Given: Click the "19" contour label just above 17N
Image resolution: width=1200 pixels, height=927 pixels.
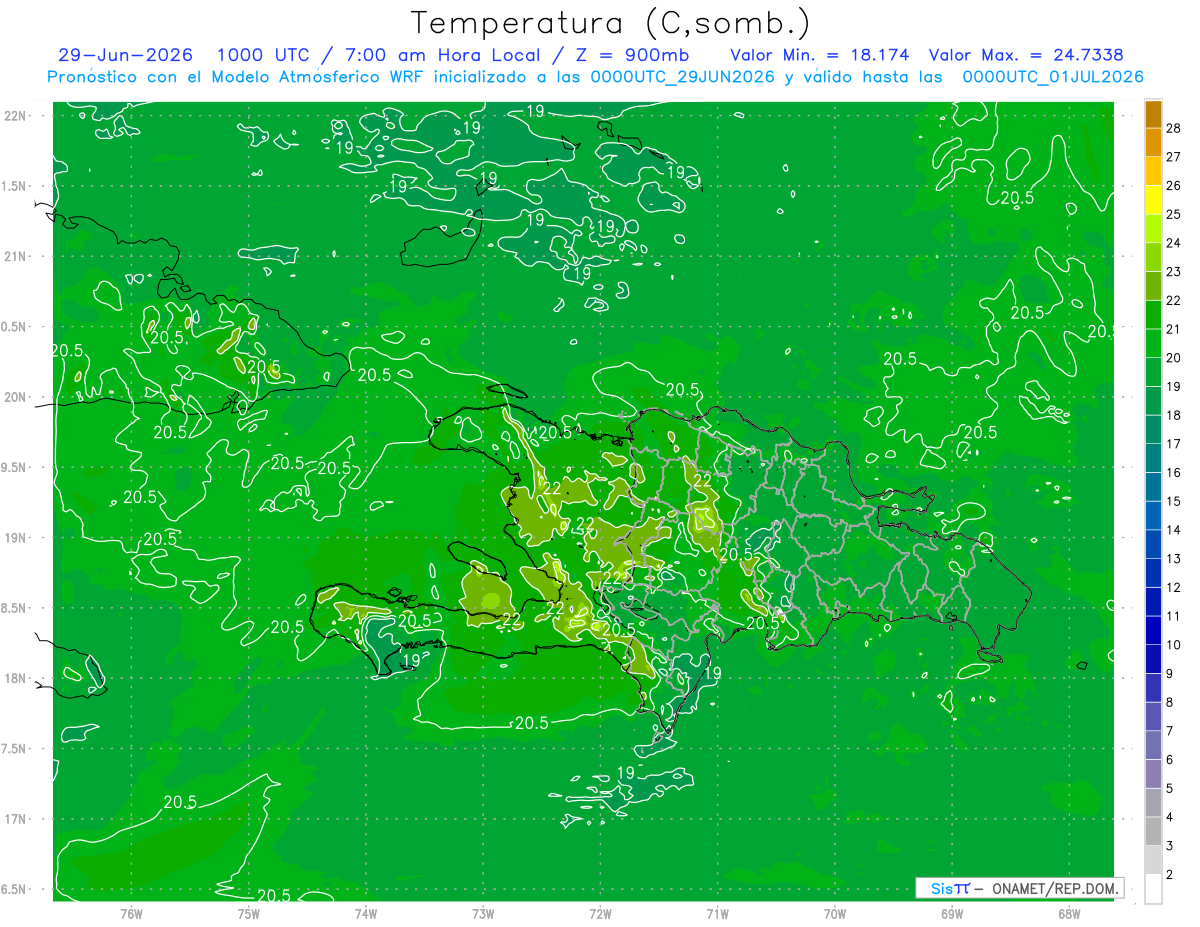Looking at the screenshot, I should pos(626,773).
